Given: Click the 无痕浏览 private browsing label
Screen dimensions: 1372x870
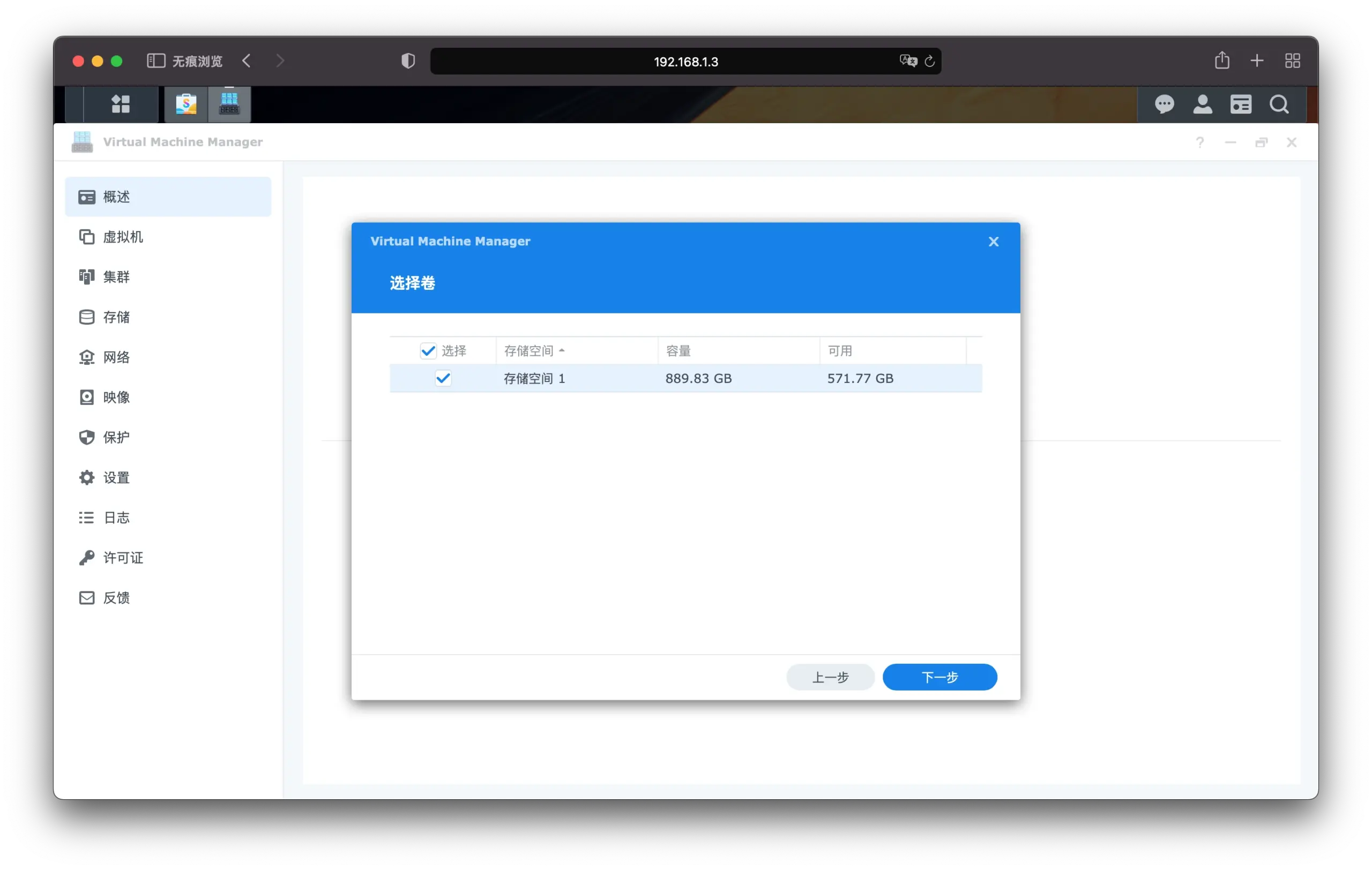Looking at the screenshot, I should pos(197,61).
